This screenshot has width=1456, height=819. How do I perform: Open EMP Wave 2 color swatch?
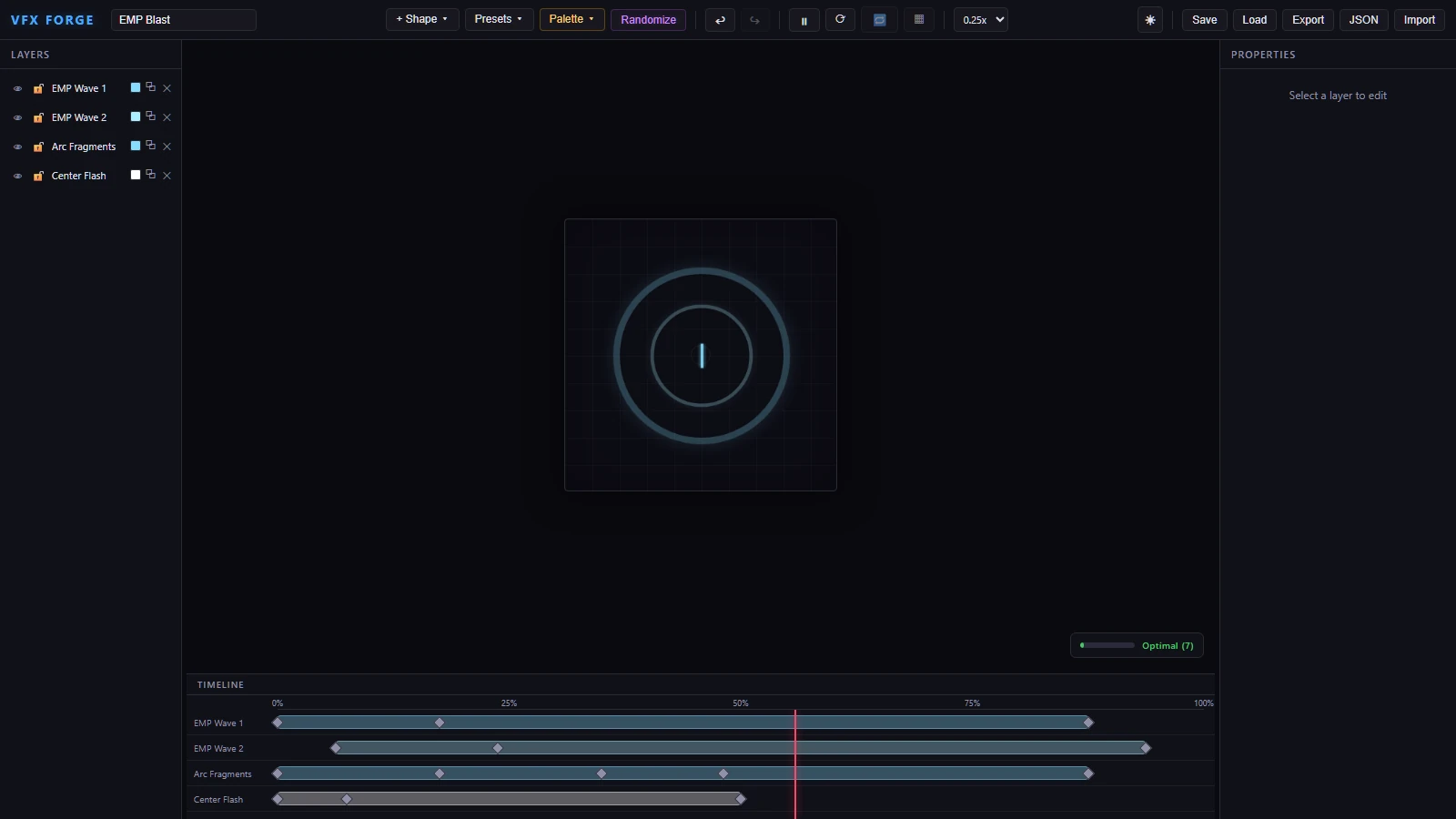136,116
